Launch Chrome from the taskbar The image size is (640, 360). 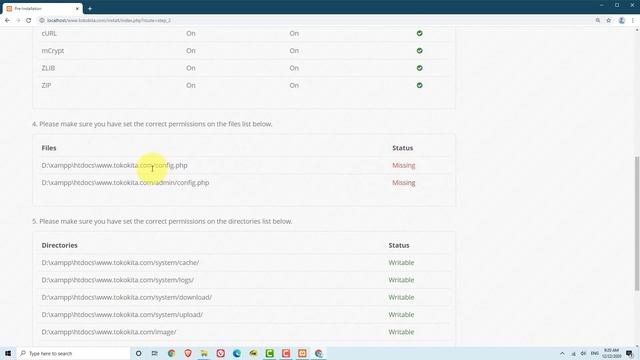pyautogui.click(x=171, y=353)
